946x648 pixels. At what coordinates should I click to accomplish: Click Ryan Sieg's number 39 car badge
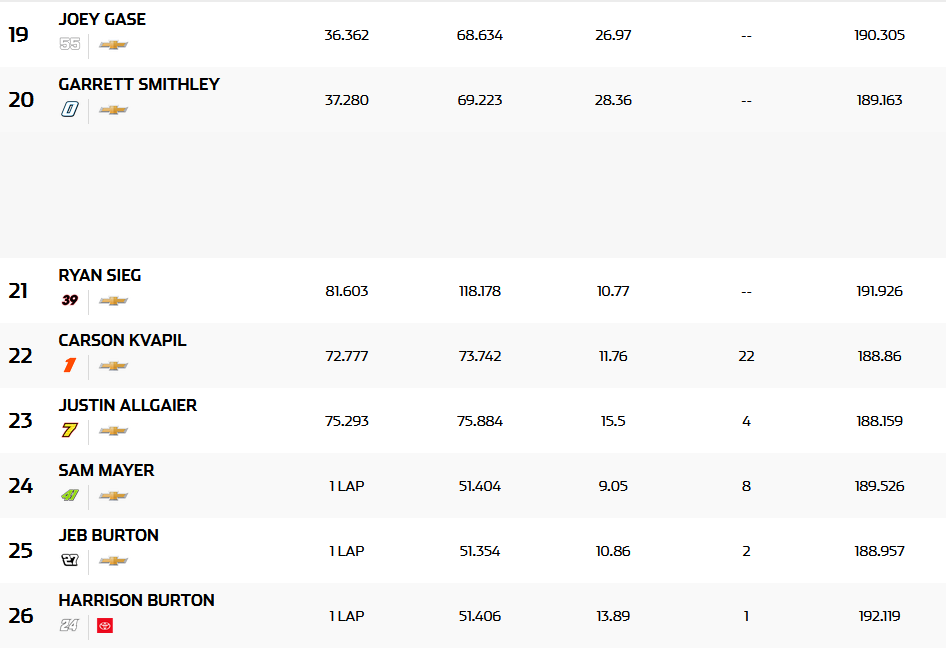(x=69, y=301)
